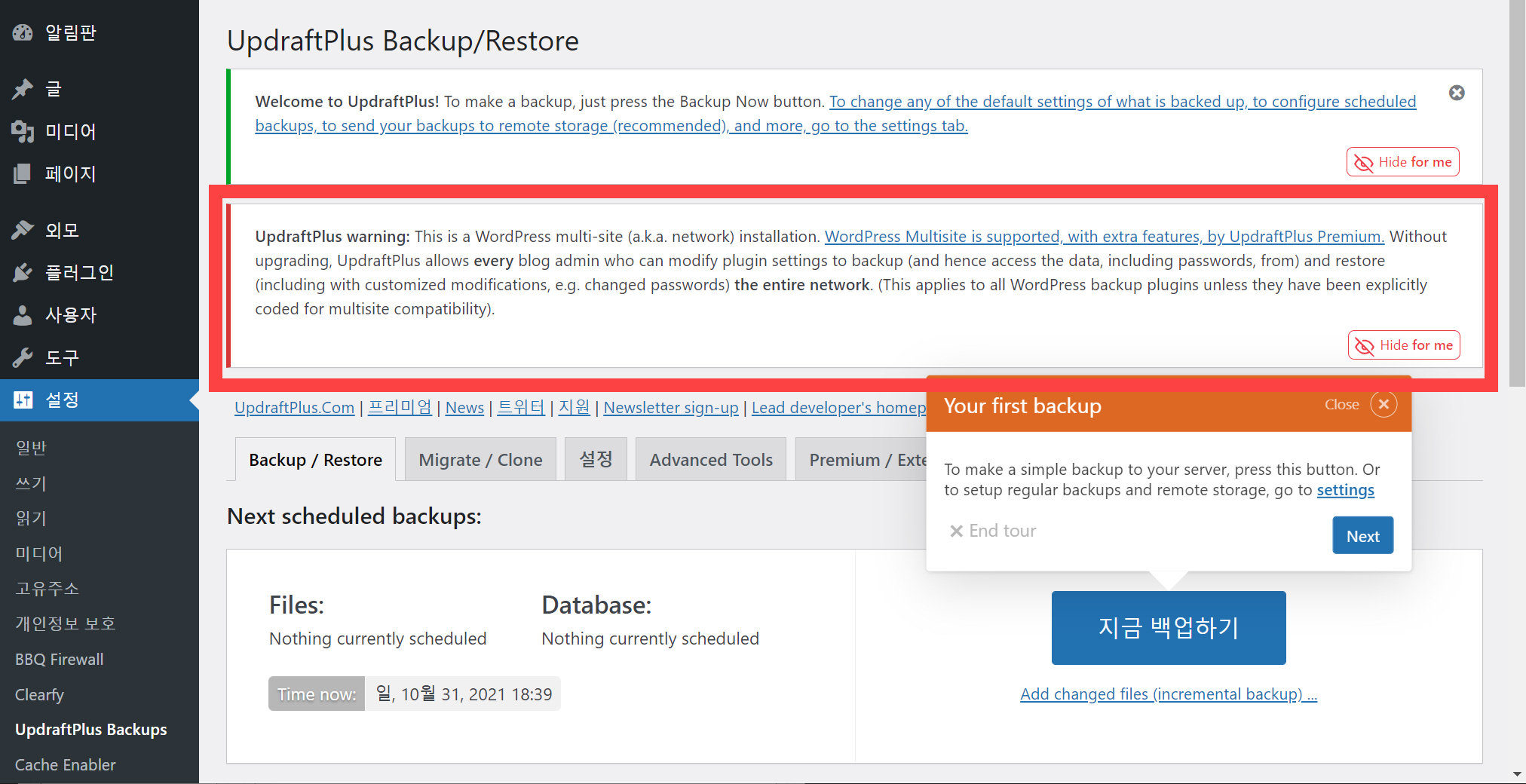The image size is (1526, 784).
Task: Open the settings link in tour popup
Action: [x=1345, y=490]
